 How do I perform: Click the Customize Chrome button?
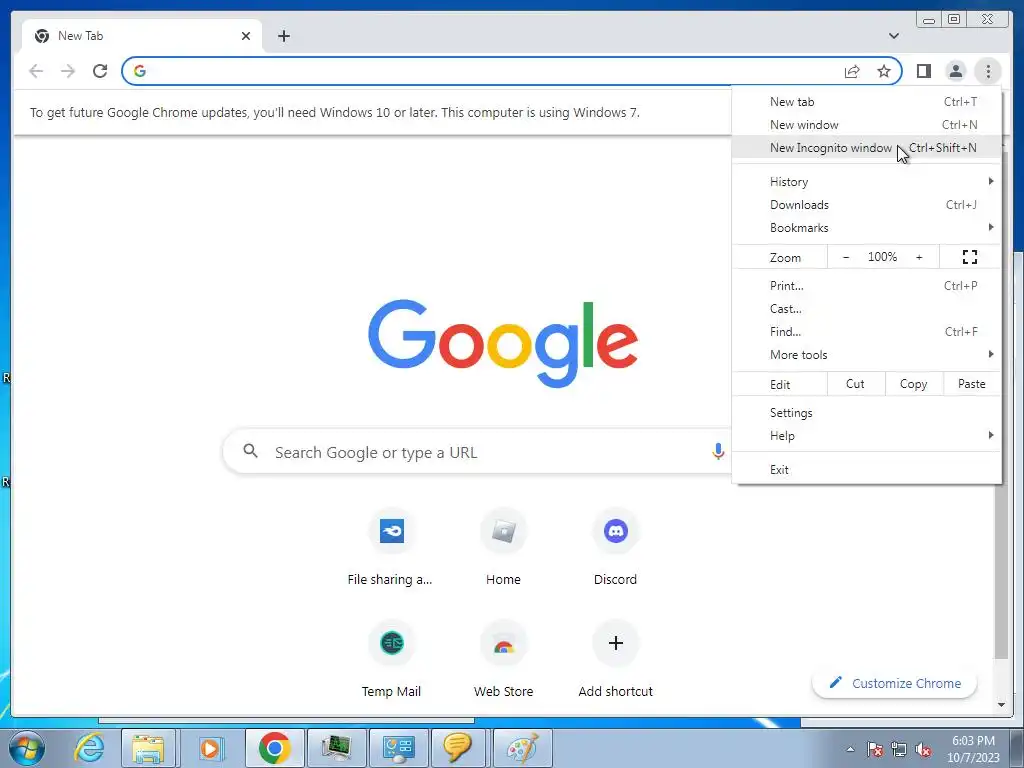coord(895,683)
